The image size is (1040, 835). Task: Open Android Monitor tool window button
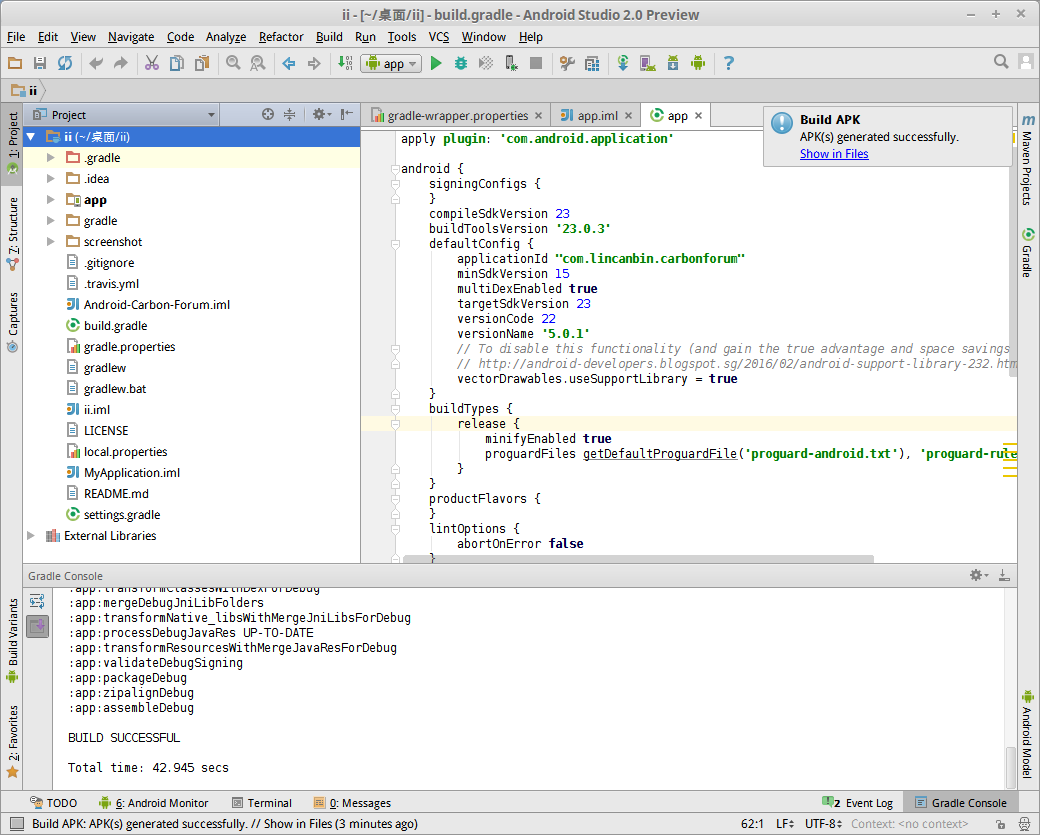(154, 803)
